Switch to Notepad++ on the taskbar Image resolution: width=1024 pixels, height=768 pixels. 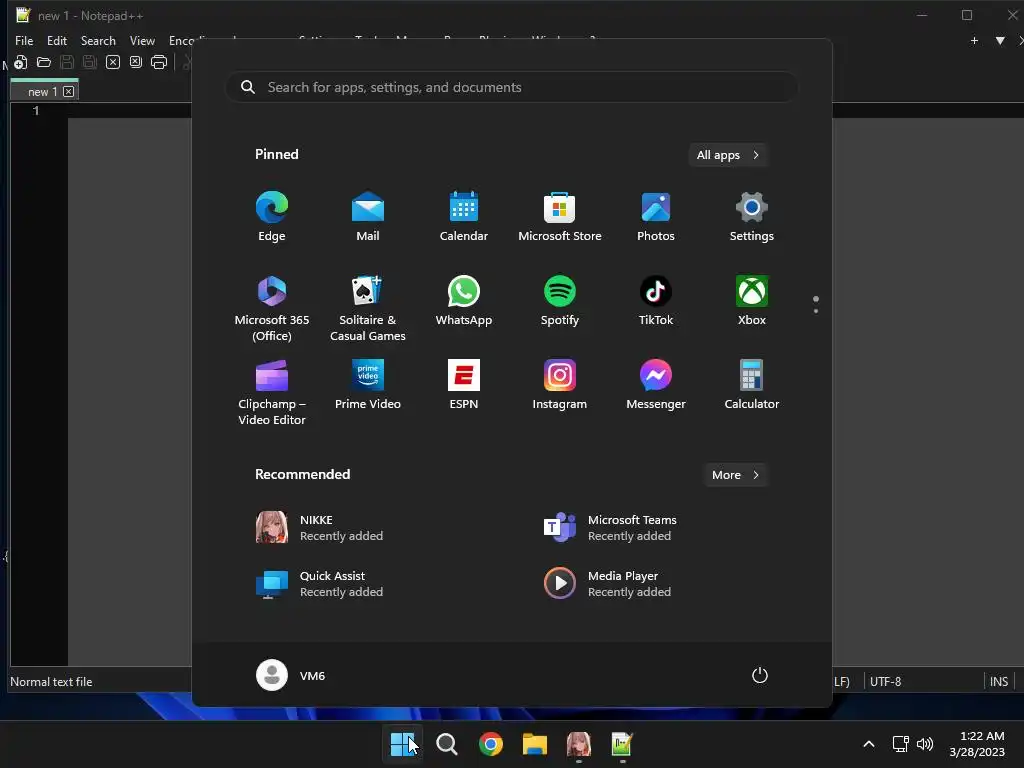(x=622, y=744)
